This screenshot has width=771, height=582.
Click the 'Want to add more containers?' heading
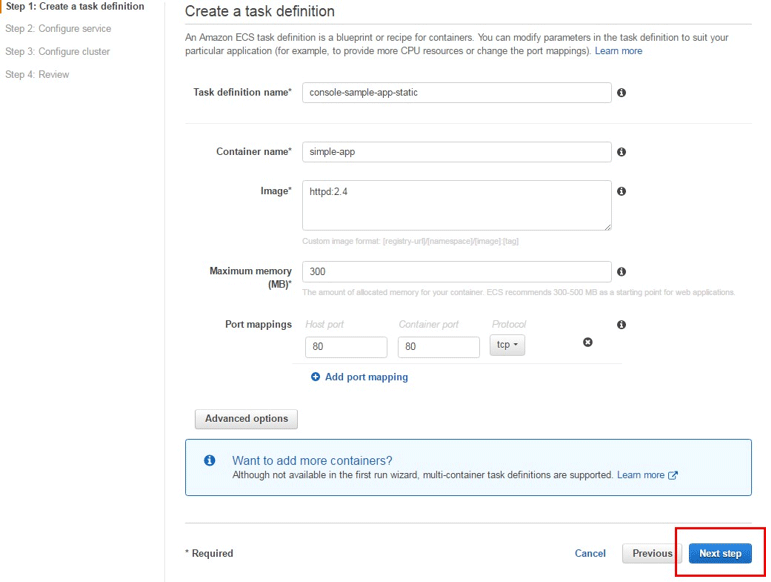coord(312,461)
